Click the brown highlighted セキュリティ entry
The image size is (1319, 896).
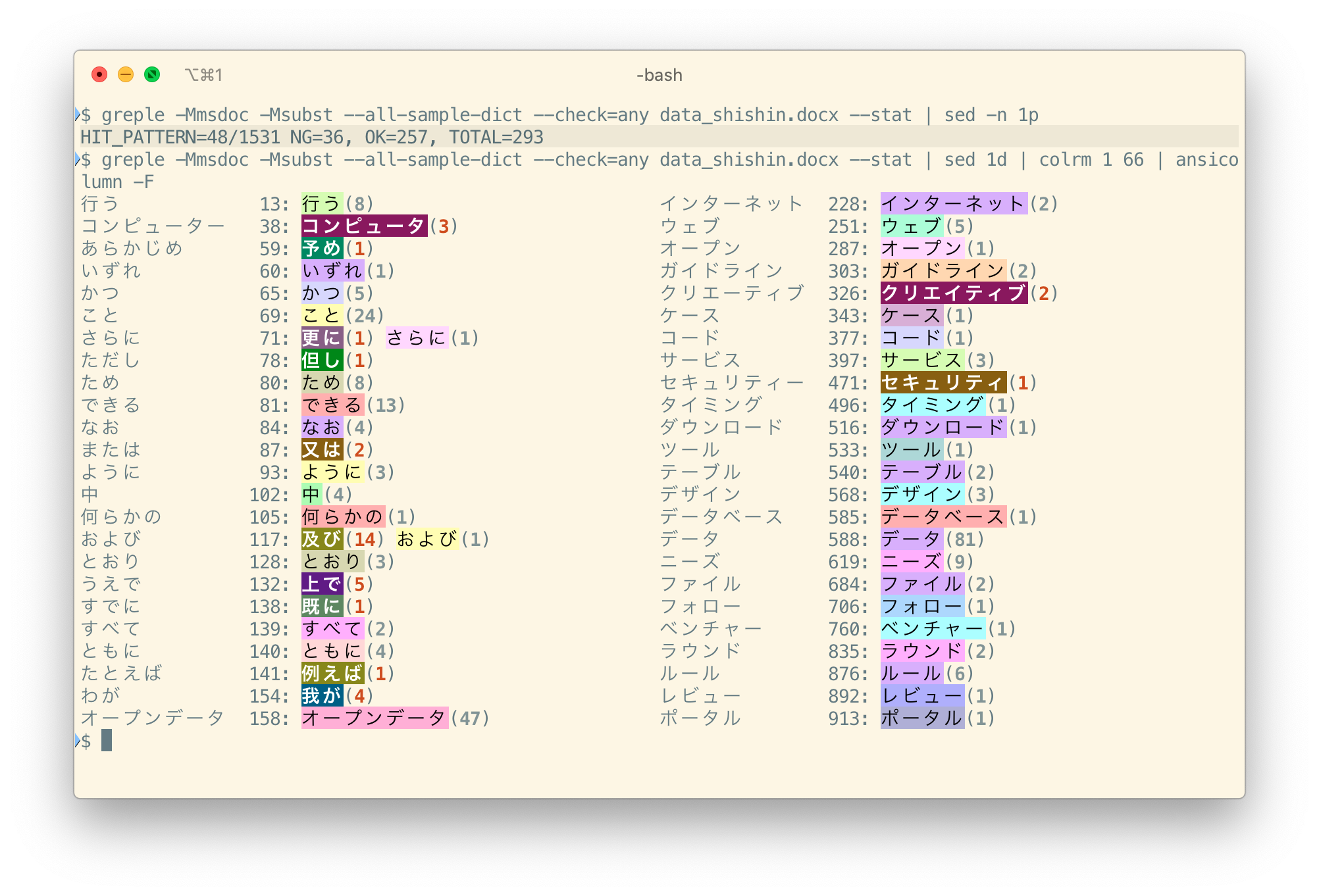coord(943,383)
